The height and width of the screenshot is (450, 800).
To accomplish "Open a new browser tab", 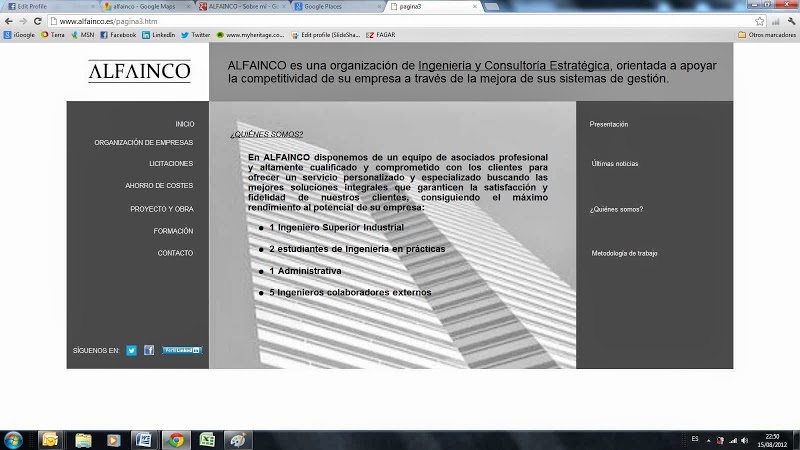I will (x=491, y=7).
